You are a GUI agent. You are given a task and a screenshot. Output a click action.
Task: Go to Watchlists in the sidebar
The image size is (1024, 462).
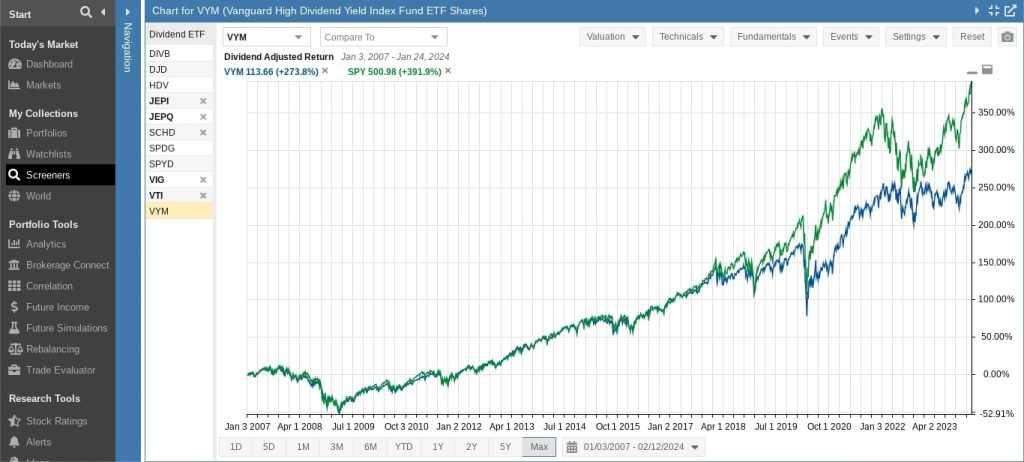tap(48, 154)
